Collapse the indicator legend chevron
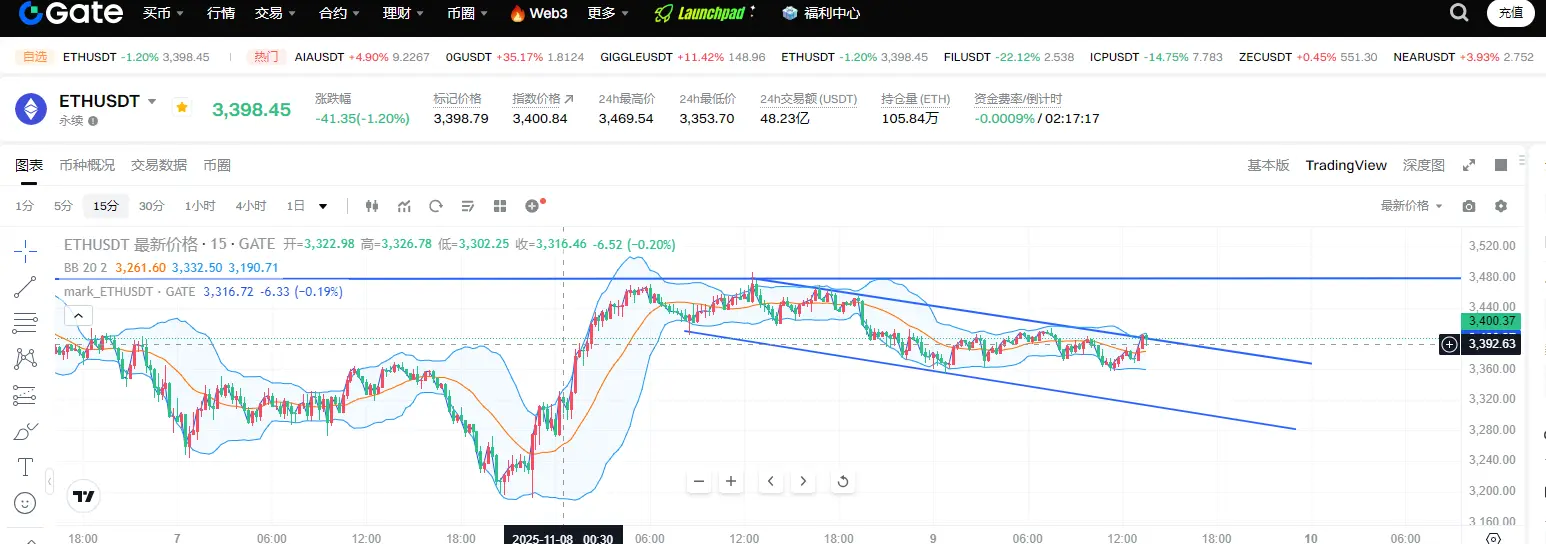Viewport: 1546px width, 544px height. coord(78,315)
